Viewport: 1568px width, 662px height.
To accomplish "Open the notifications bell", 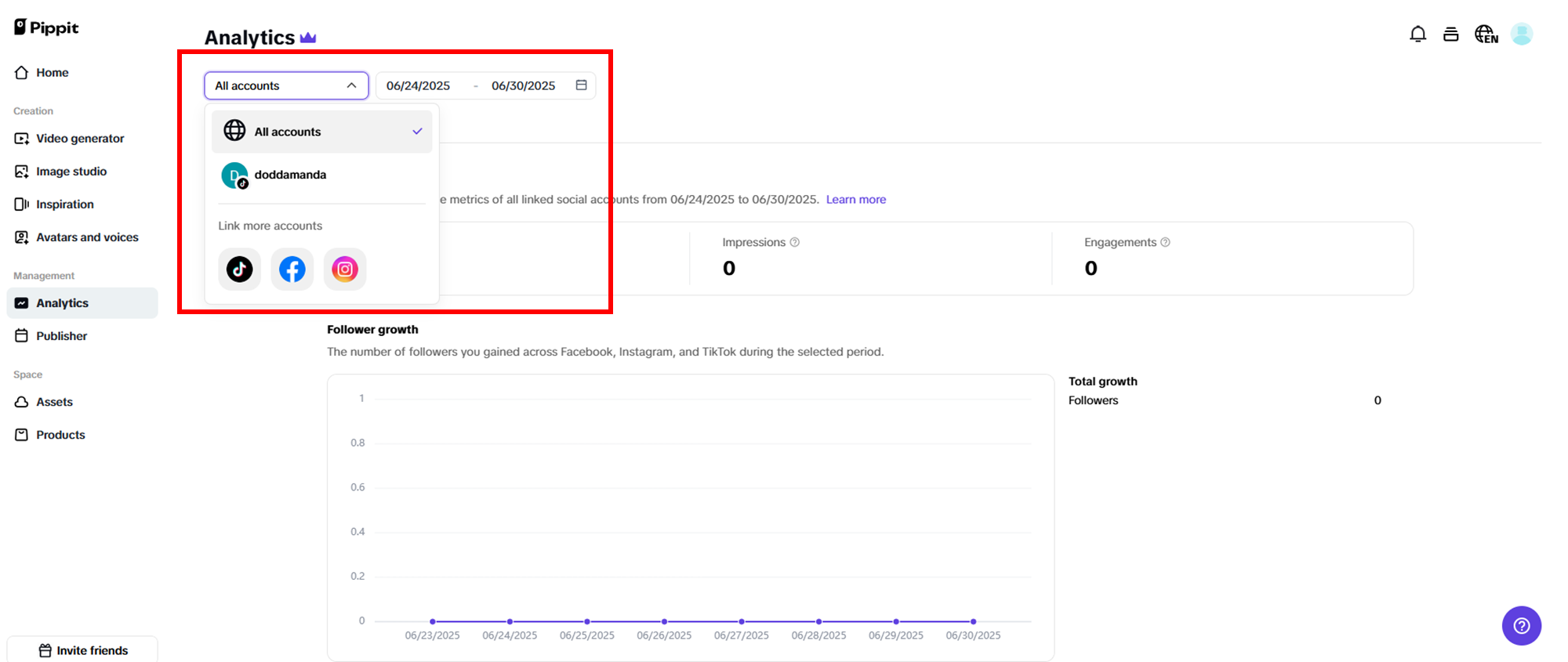I will click(x=1417, y=34).
